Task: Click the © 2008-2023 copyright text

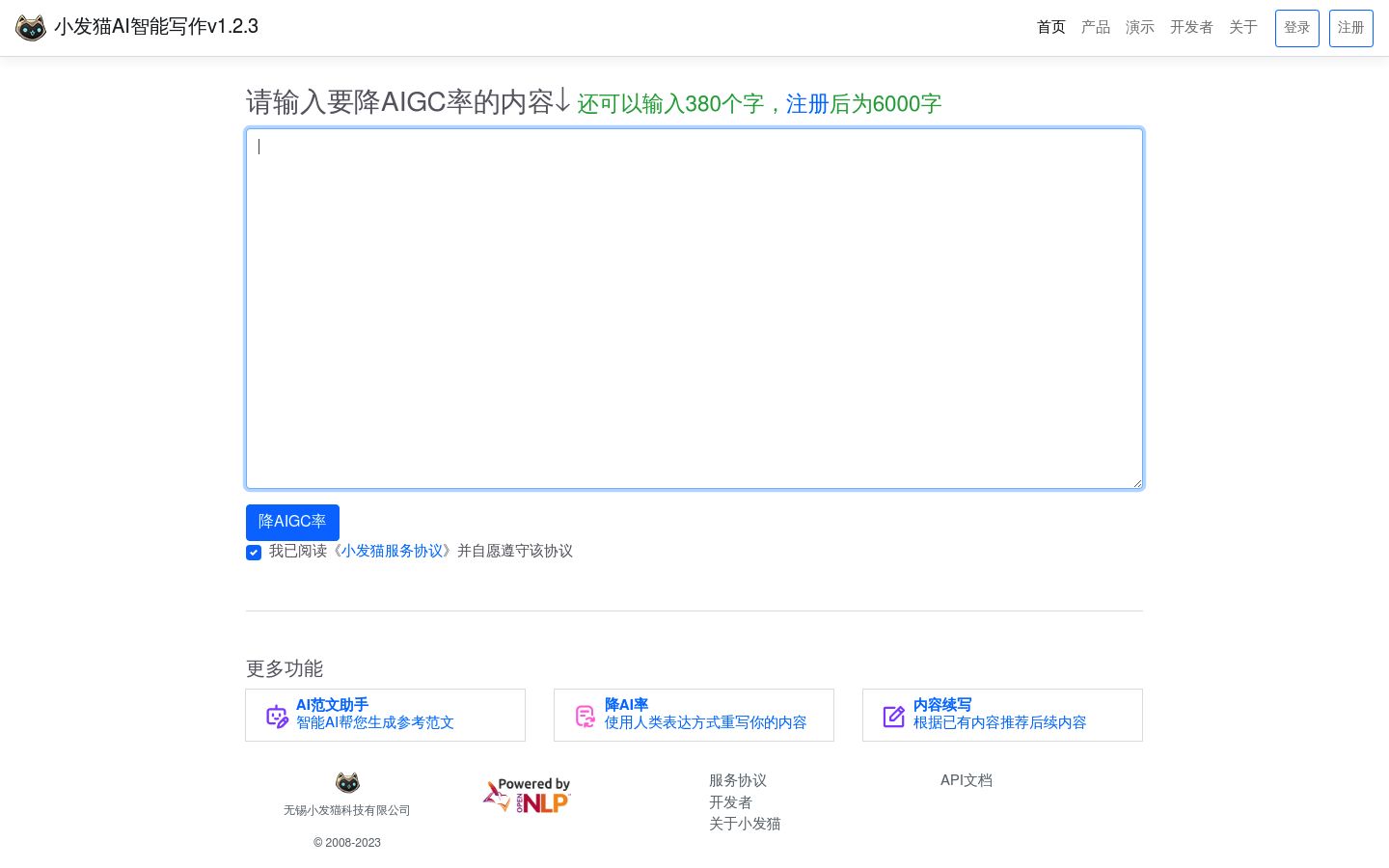Action: click(347, 843)
